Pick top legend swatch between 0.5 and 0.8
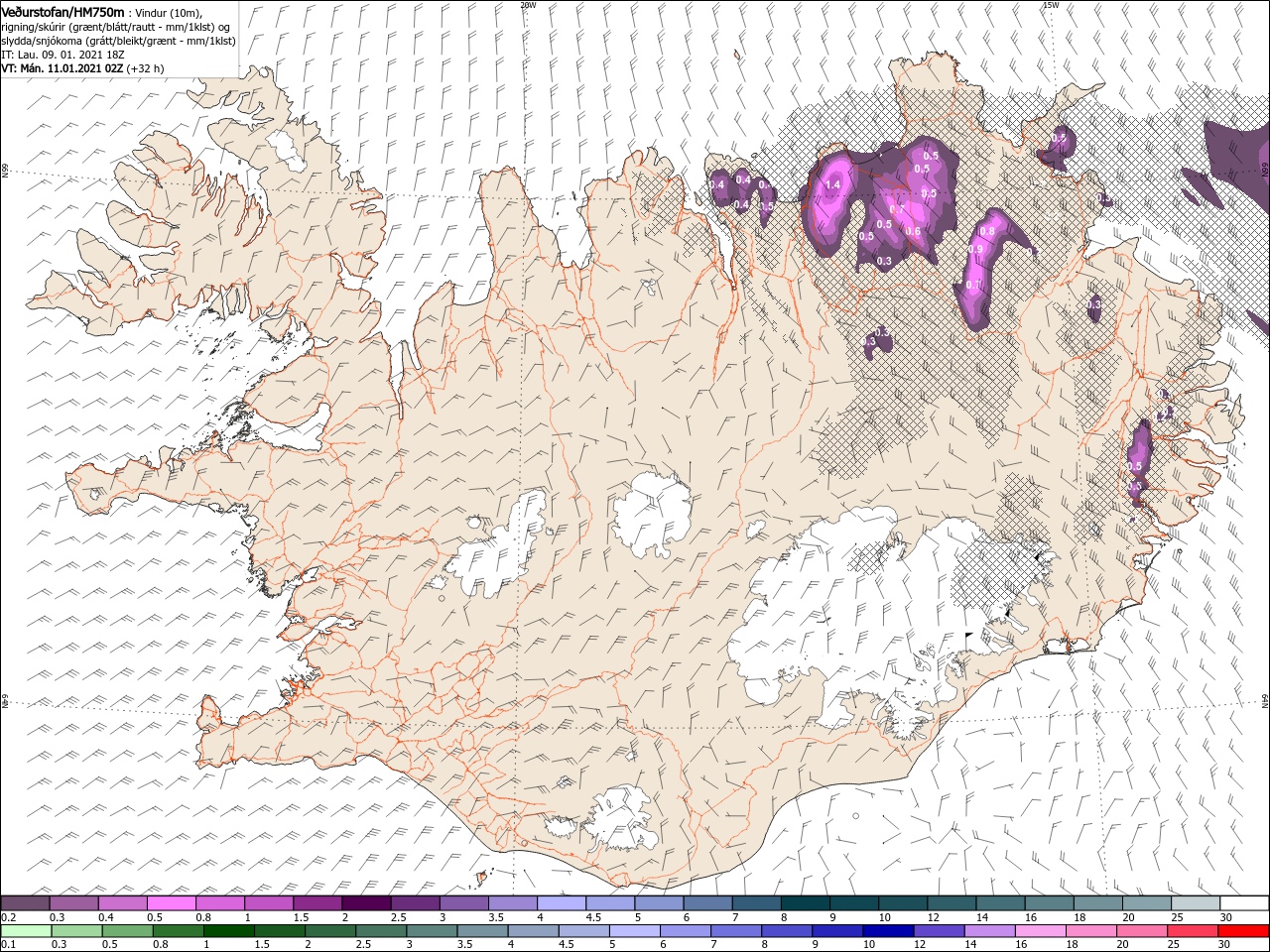This screenshot has height=952, width=1270. 172,902
